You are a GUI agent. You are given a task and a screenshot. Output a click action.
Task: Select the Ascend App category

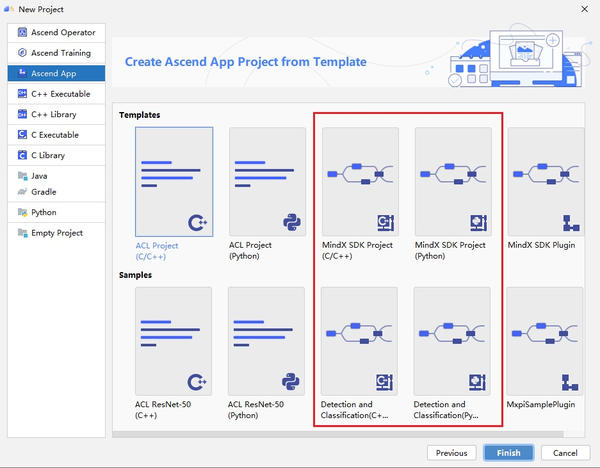(x=55, y=73)
